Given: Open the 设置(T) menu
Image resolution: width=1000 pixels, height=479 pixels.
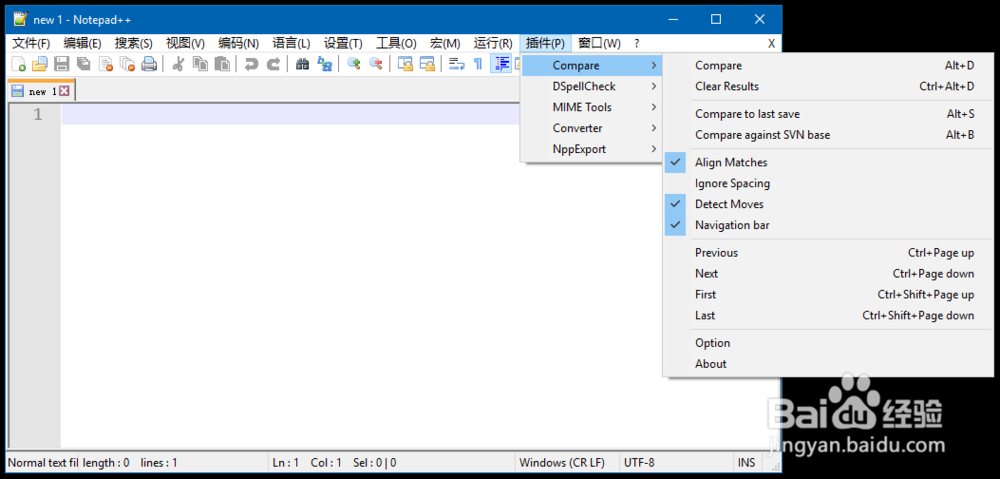Looking at the screenshot, I should [343, 43].
